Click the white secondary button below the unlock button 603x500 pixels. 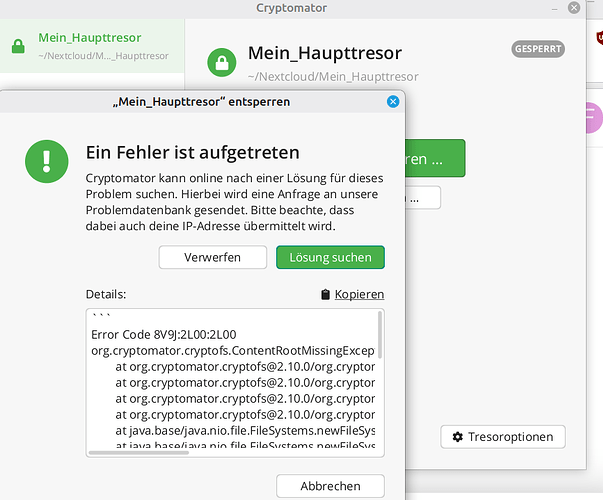tap(423, 198)
